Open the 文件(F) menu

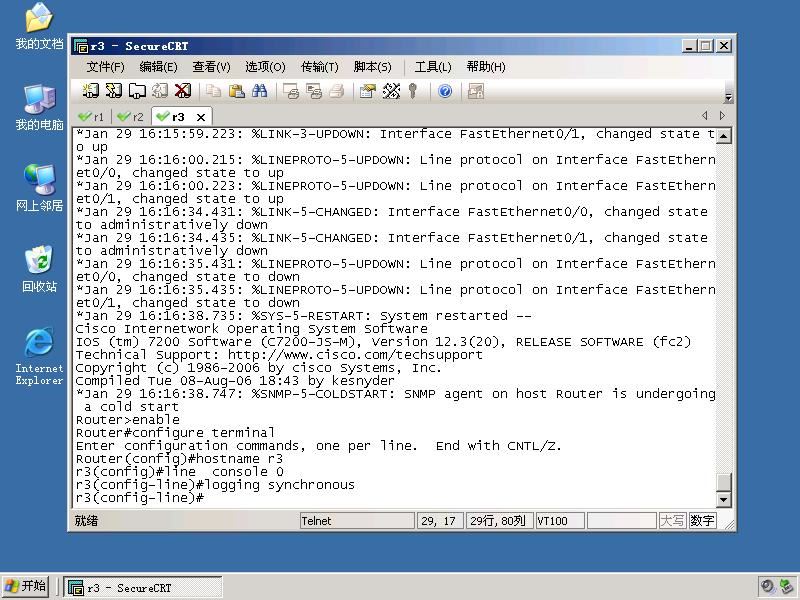105,67
